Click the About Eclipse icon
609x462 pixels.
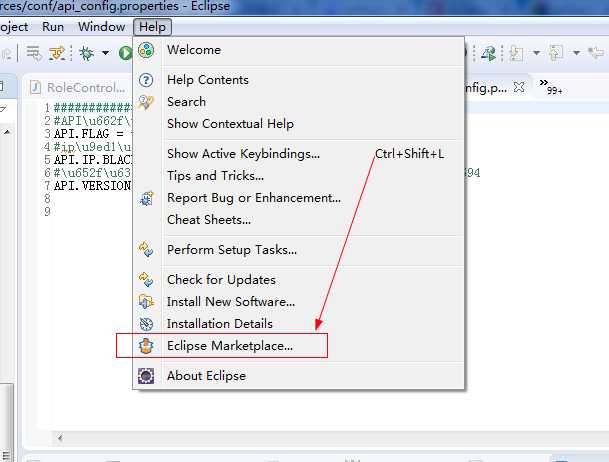tap(146, 376)
